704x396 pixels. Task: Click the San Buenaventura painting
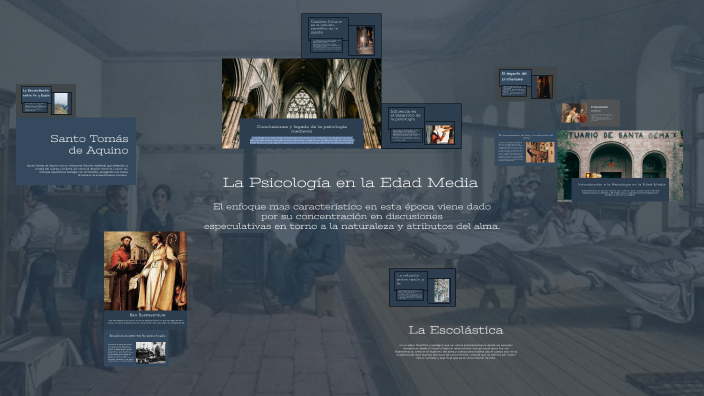pos(145,271)
